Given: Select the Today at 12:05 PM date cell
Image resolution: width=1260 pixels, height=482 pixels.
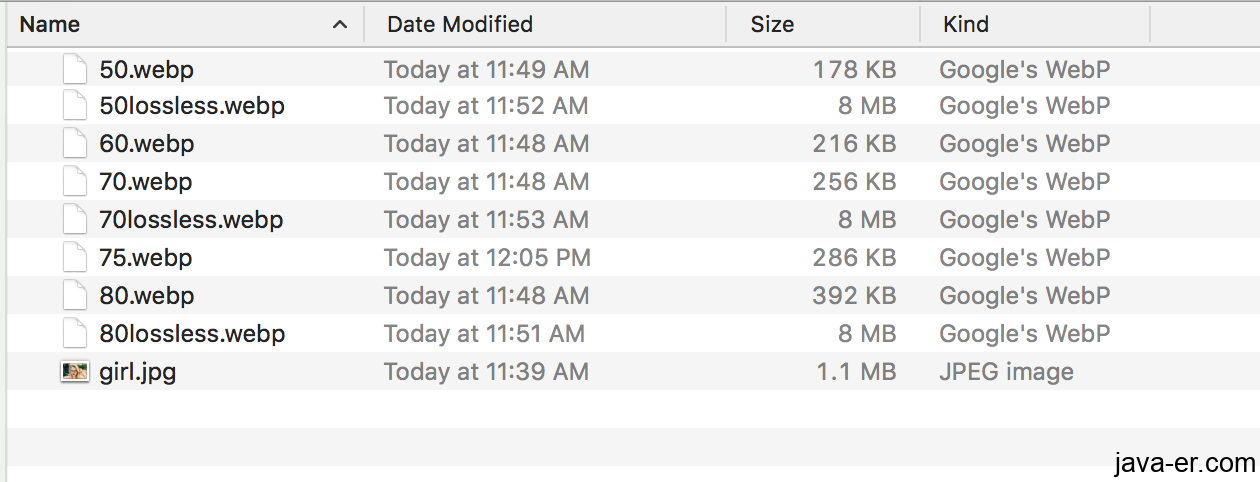Looking at the screenshot, I should pos(487,258).
